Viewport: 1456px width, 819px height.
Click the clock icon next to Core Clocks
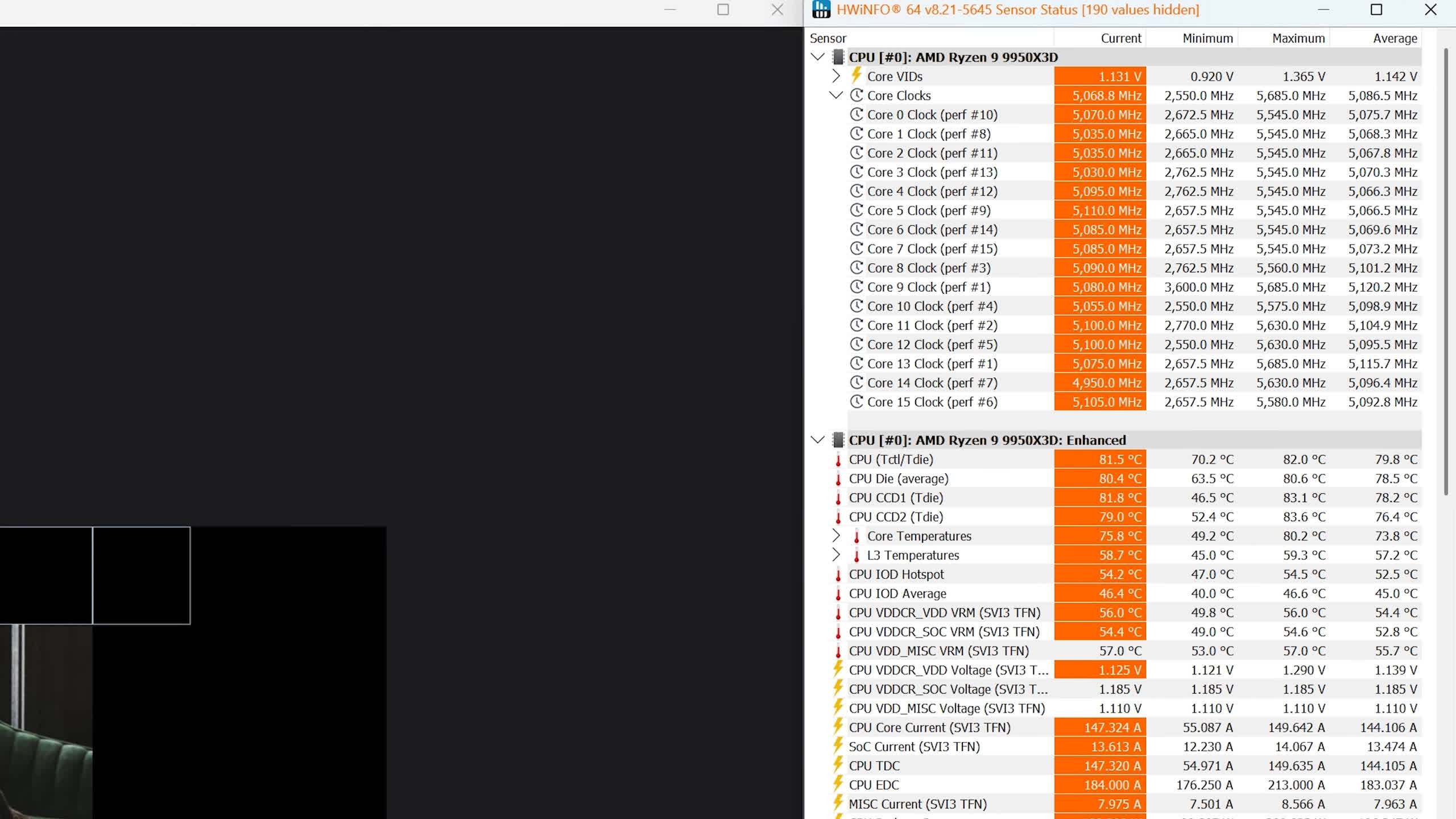tap(857, 95)
